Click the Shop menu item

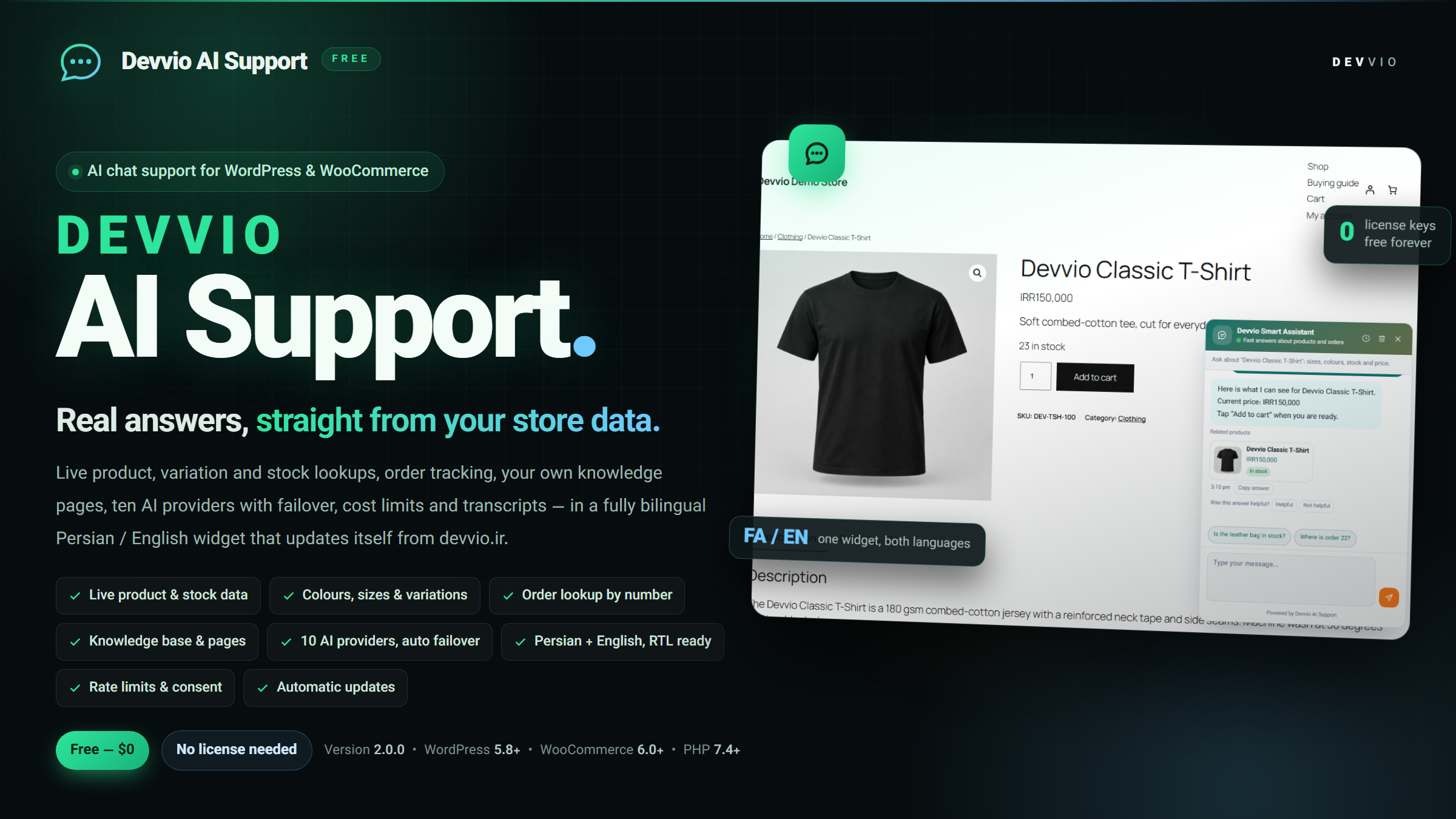pyautogui.click(x=1318, y=166)
